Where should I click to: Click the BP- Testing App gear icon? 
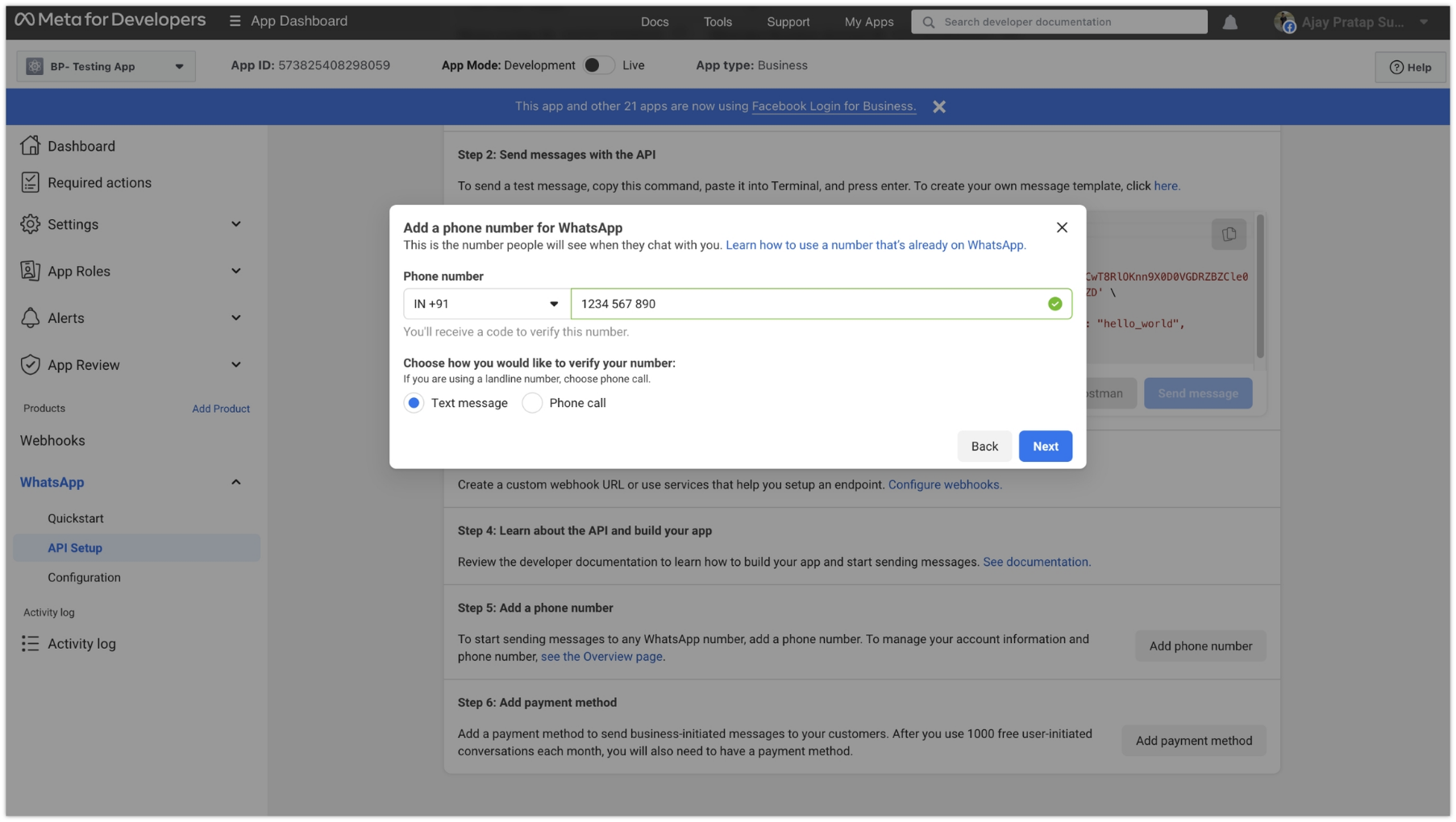pyautogui.click(x=35, y=66)
